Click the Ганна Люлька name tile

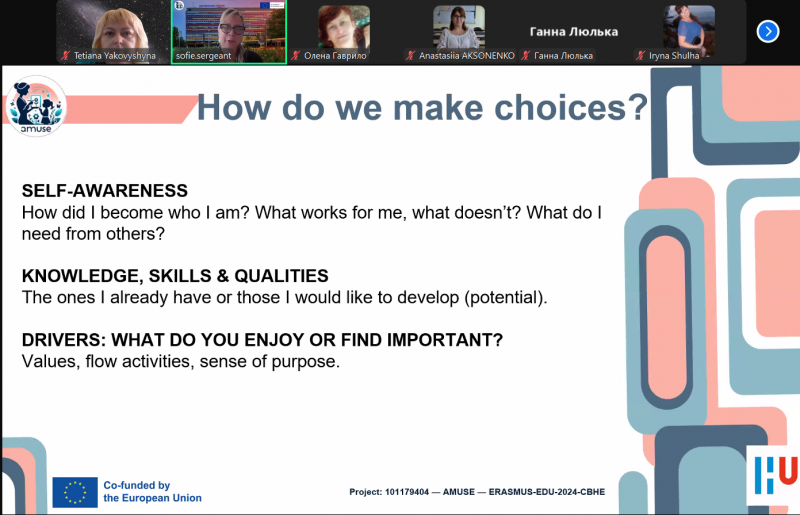click(574, 31)
